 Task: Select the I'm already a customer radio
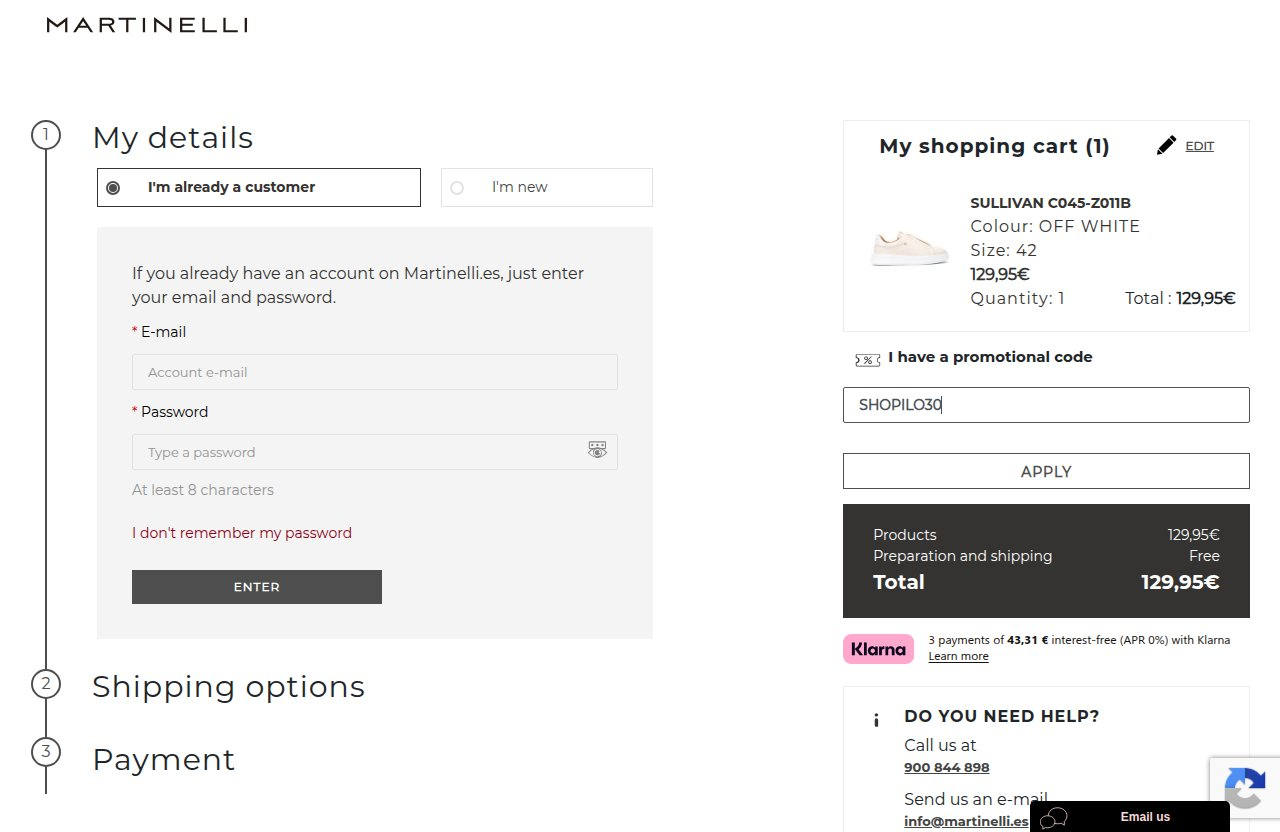[113, 188]
